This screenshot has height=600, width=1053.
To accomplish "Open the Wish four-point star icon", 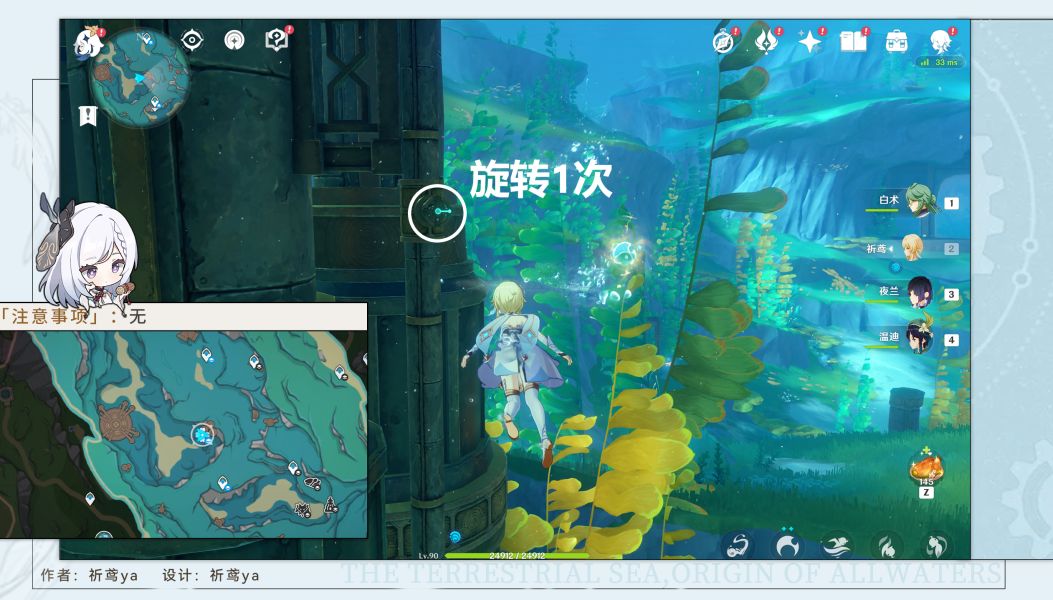I will coord(811,42).
